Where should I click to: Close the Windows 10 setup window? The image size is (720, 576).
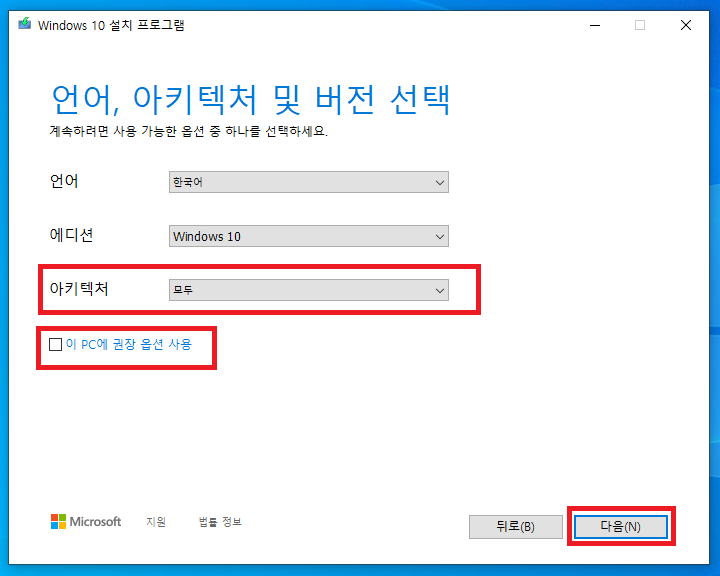(686, 25)
